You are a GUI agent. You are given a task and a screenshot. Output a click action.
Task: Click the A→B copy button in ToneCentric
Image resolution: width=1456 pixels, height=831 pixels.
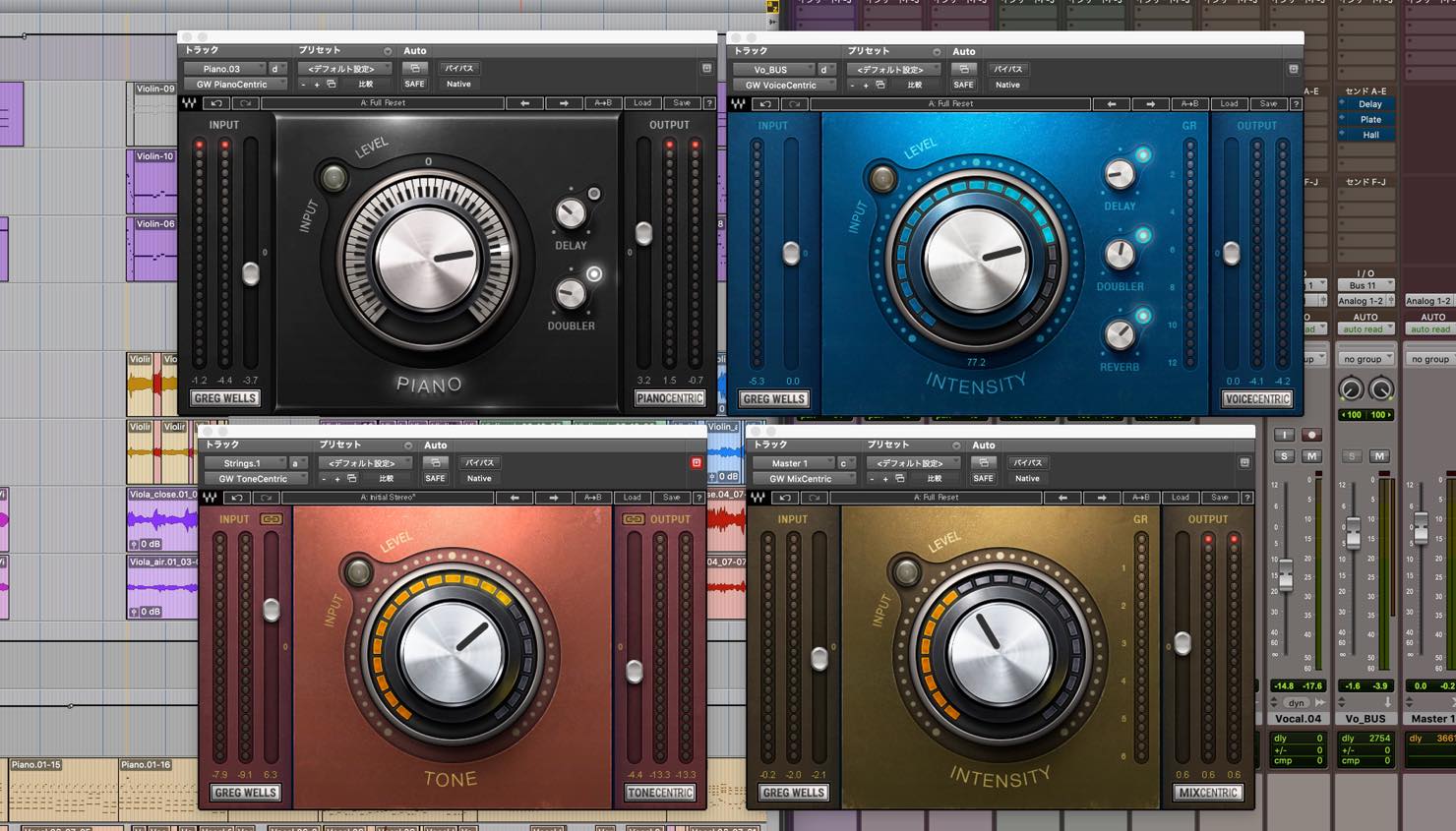coord(592,498)
